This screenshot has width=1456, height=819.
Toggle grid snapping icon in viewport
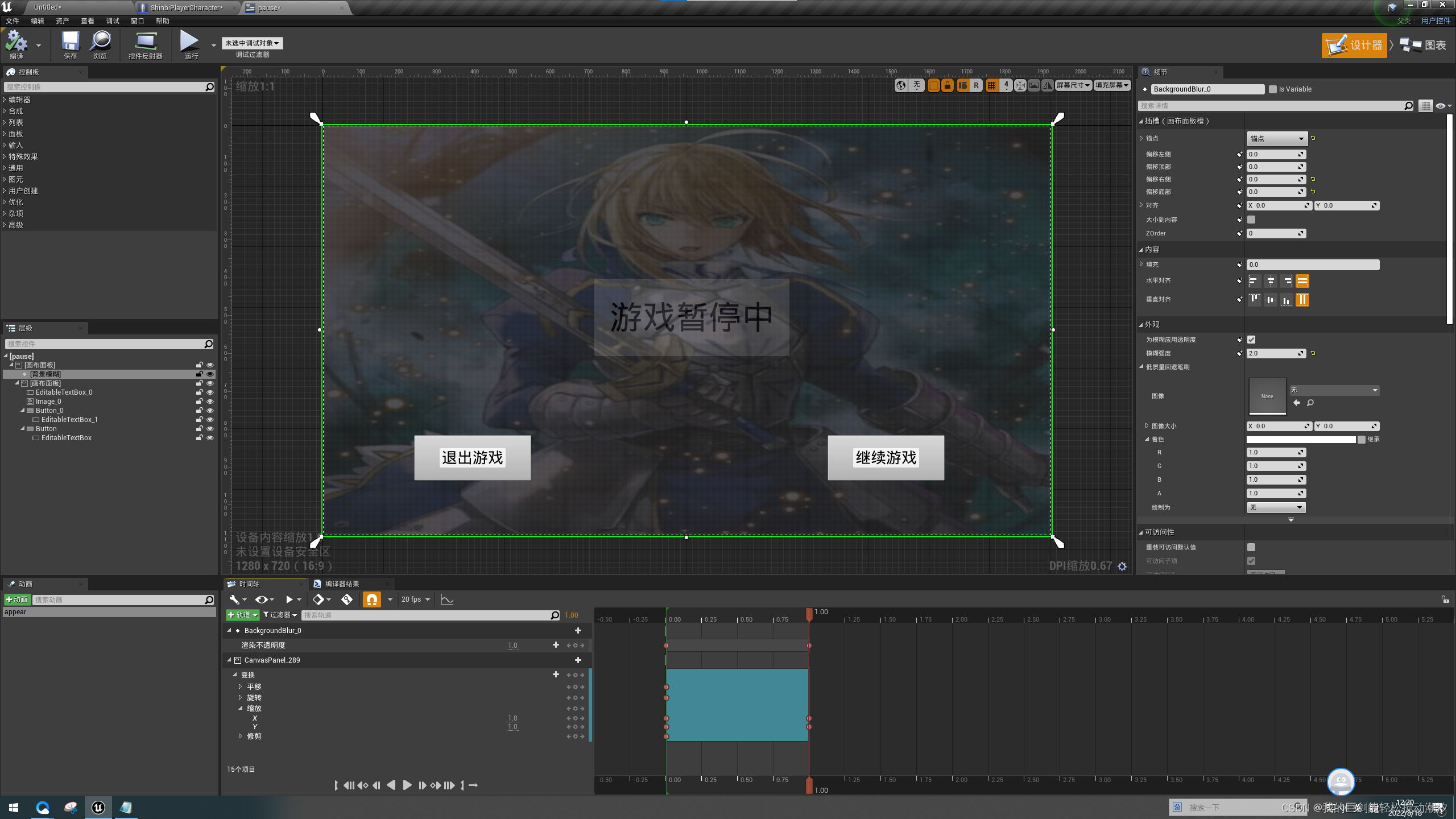992,85
